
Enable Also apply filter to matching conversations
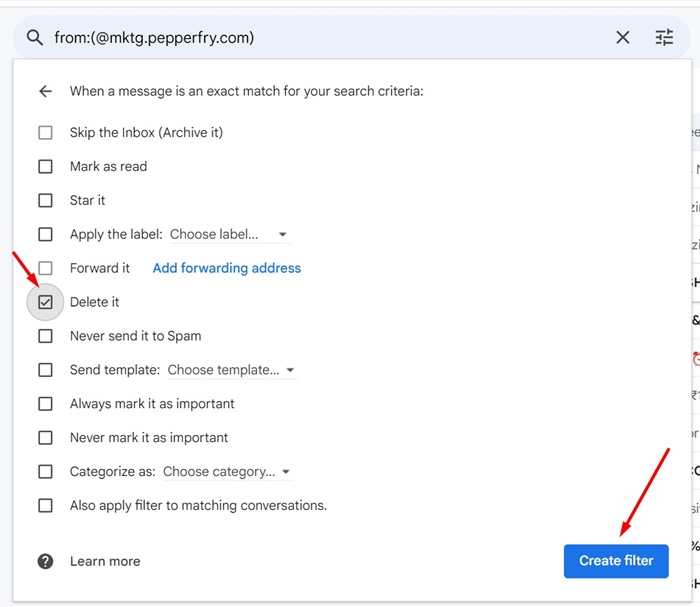pos(45,506)
